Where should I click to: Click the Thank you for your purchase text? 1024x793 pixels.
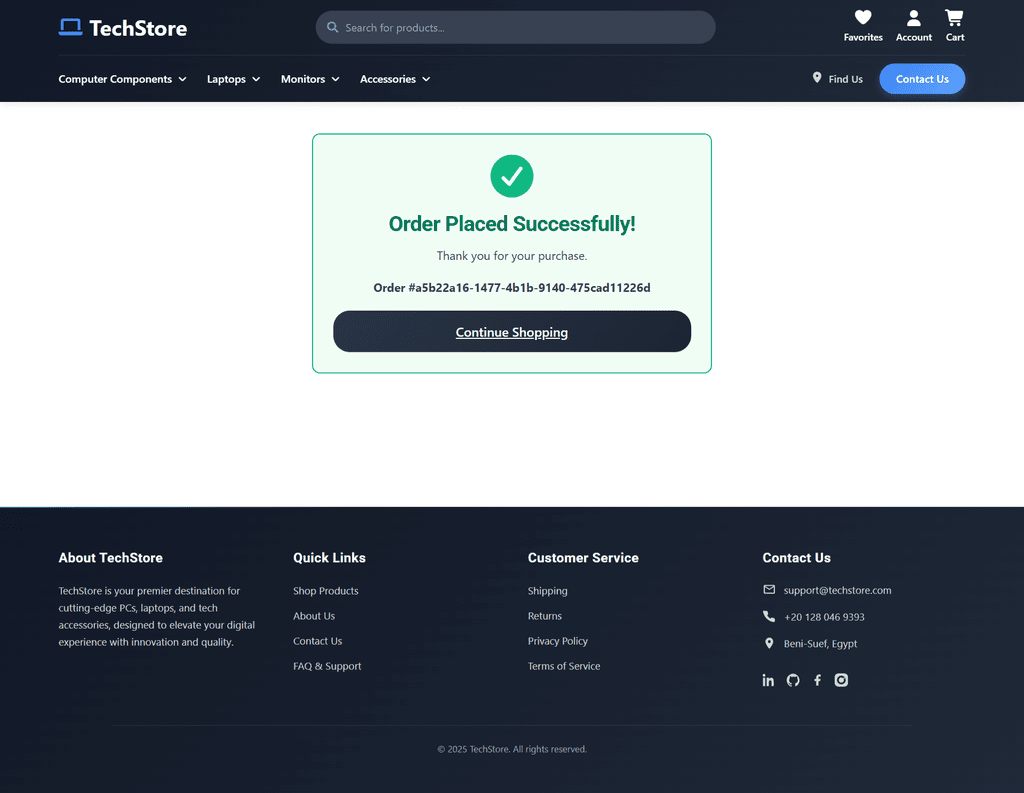[511, 256]
